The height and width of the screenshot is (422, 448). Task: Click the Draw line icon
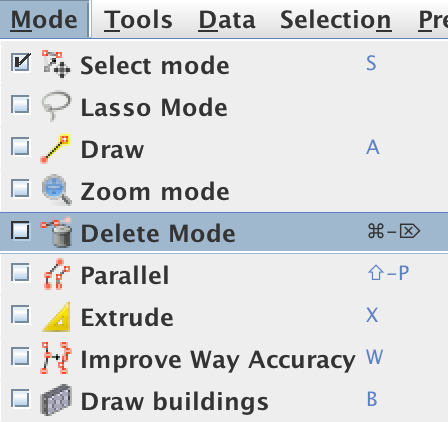coord(55,149)
